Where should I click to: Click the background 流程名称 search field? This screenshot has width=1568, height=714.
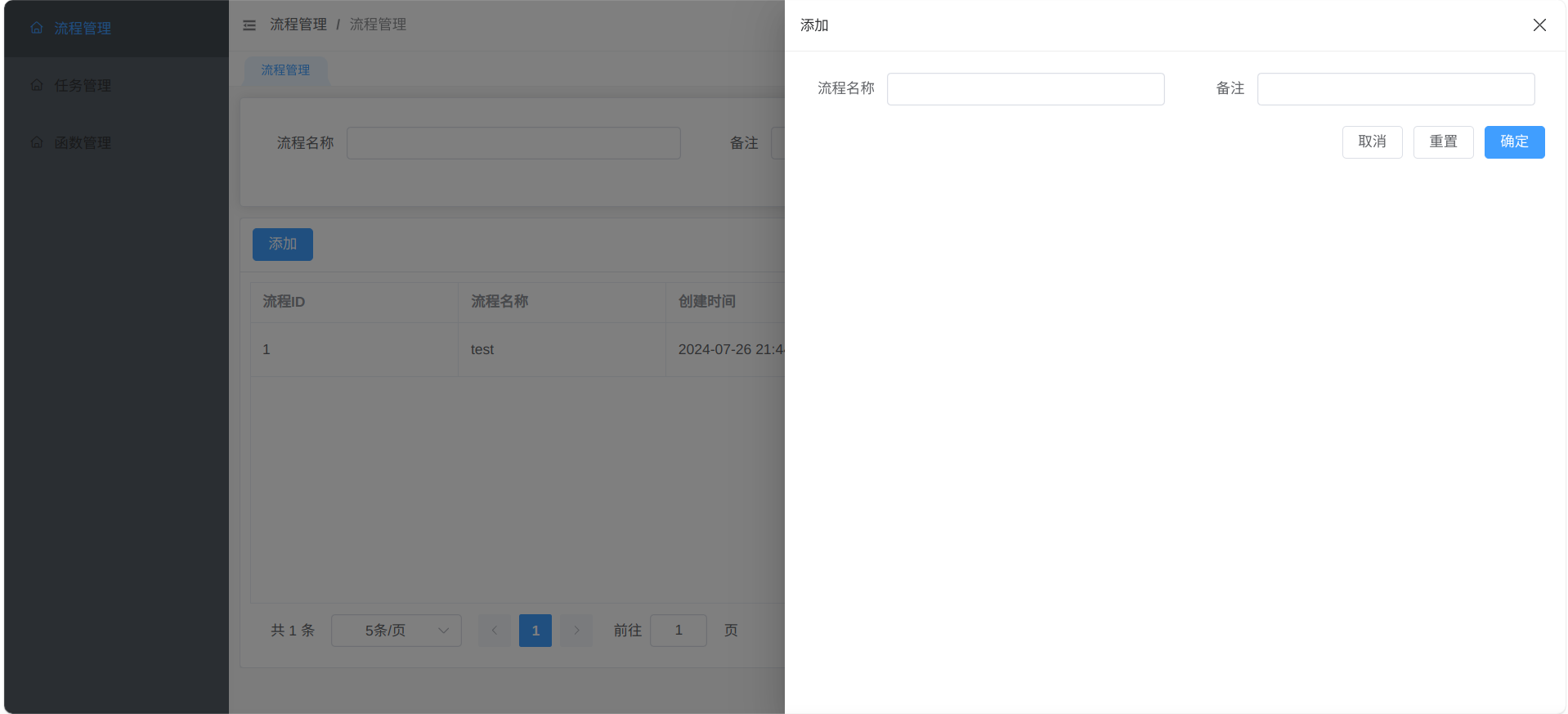513,143
